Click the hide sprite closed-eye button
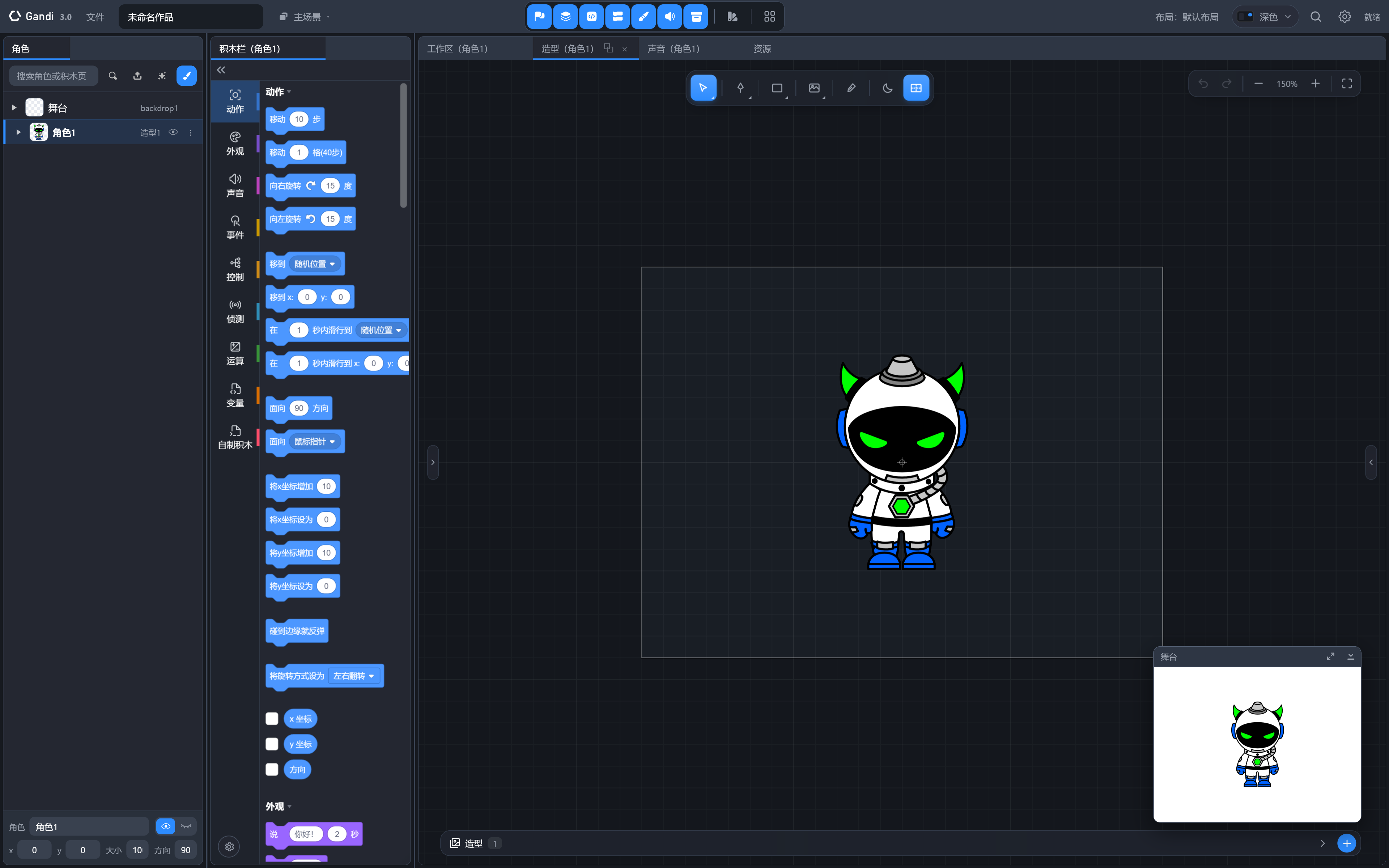 pos(186,827)
